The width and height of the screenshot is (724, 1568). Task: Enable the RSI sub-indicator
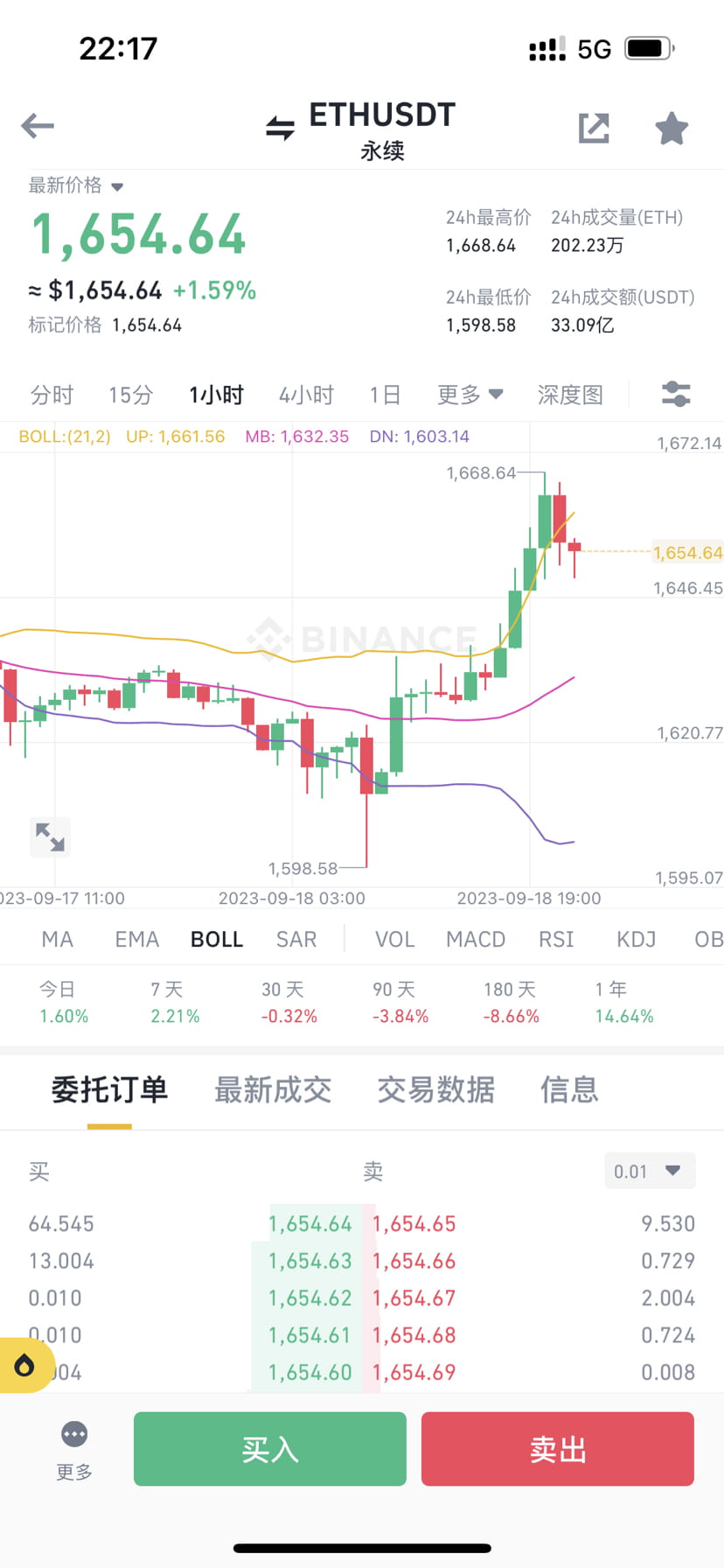click(556, 940)
